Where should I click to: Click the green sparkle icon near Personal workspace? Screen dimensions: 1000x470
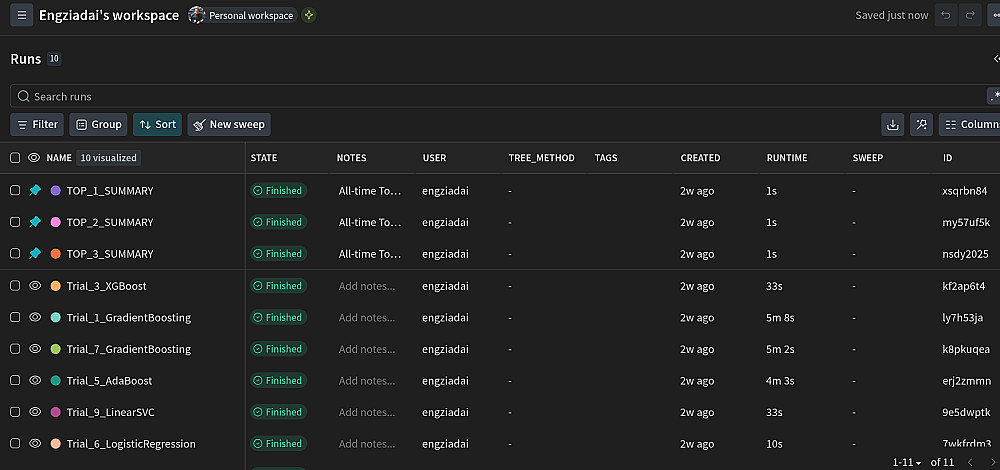pyautogui.click(x=309, y=15)
